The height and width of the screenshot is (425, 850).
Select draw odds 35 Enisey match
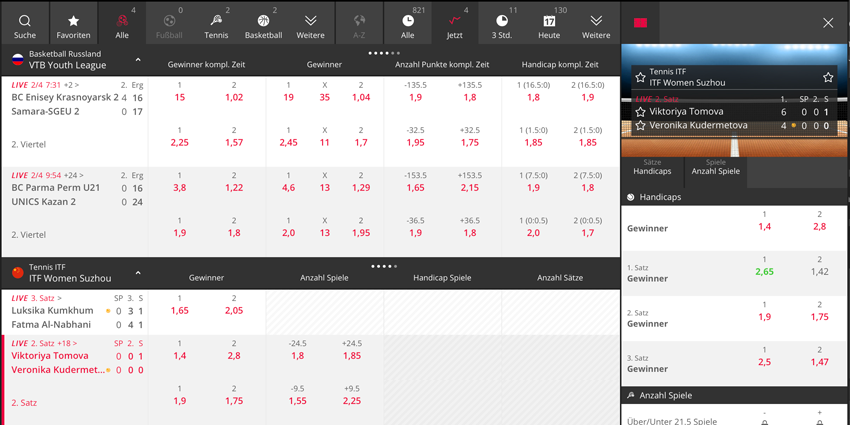click(325, 98)
